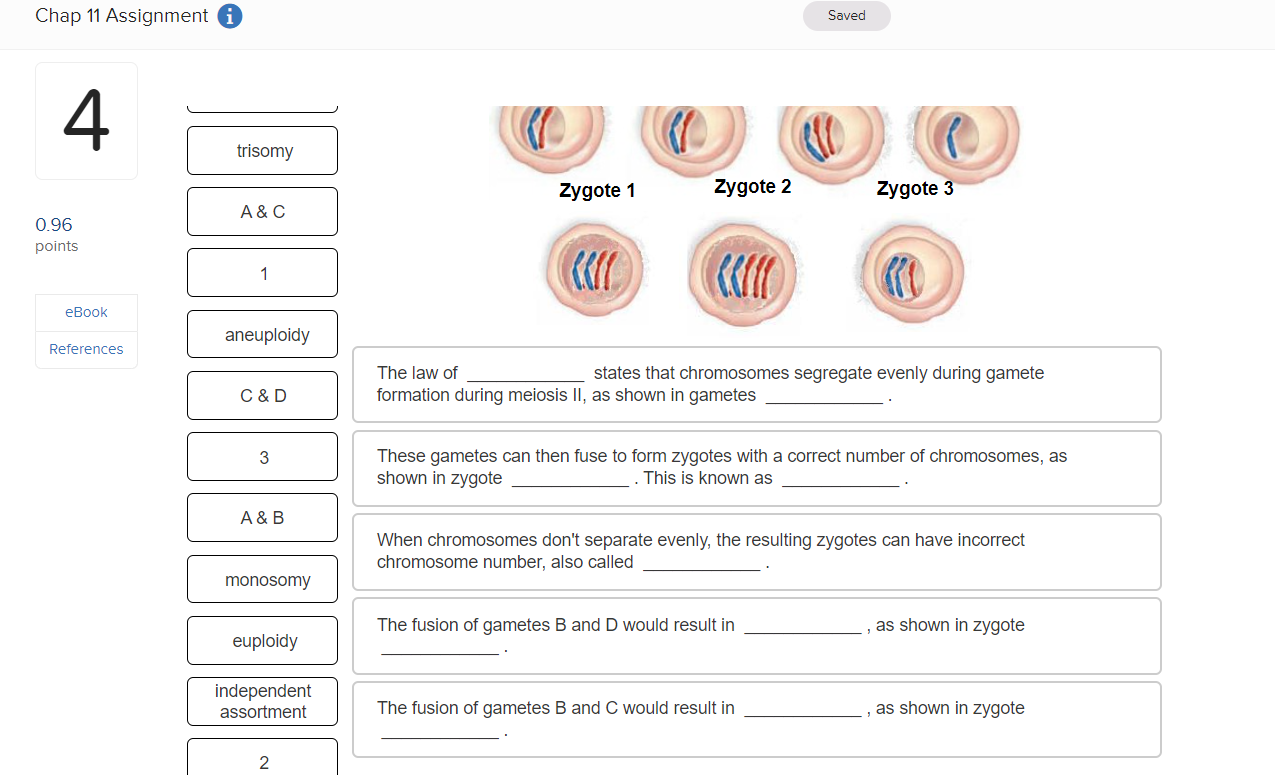The image size is (1275, 775).
Task: Click the zygote blank in the B and D sentence
Action: [439, 647]
